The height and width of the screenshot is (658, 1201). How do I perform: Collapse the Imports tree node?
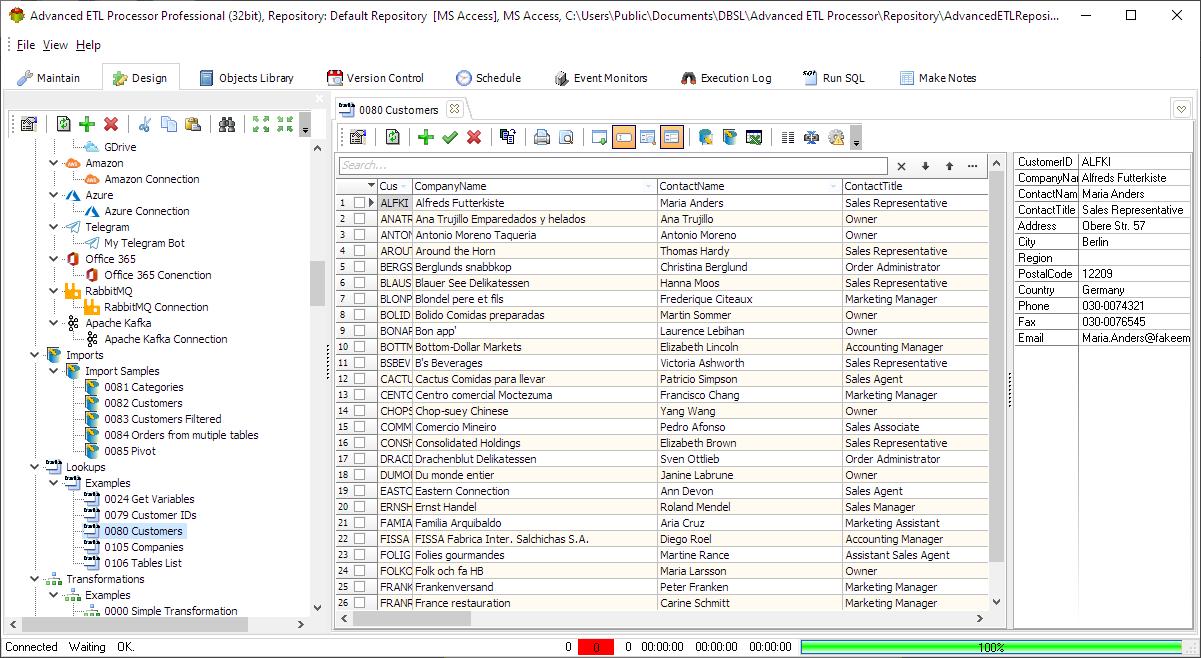[x=35, y=355]
